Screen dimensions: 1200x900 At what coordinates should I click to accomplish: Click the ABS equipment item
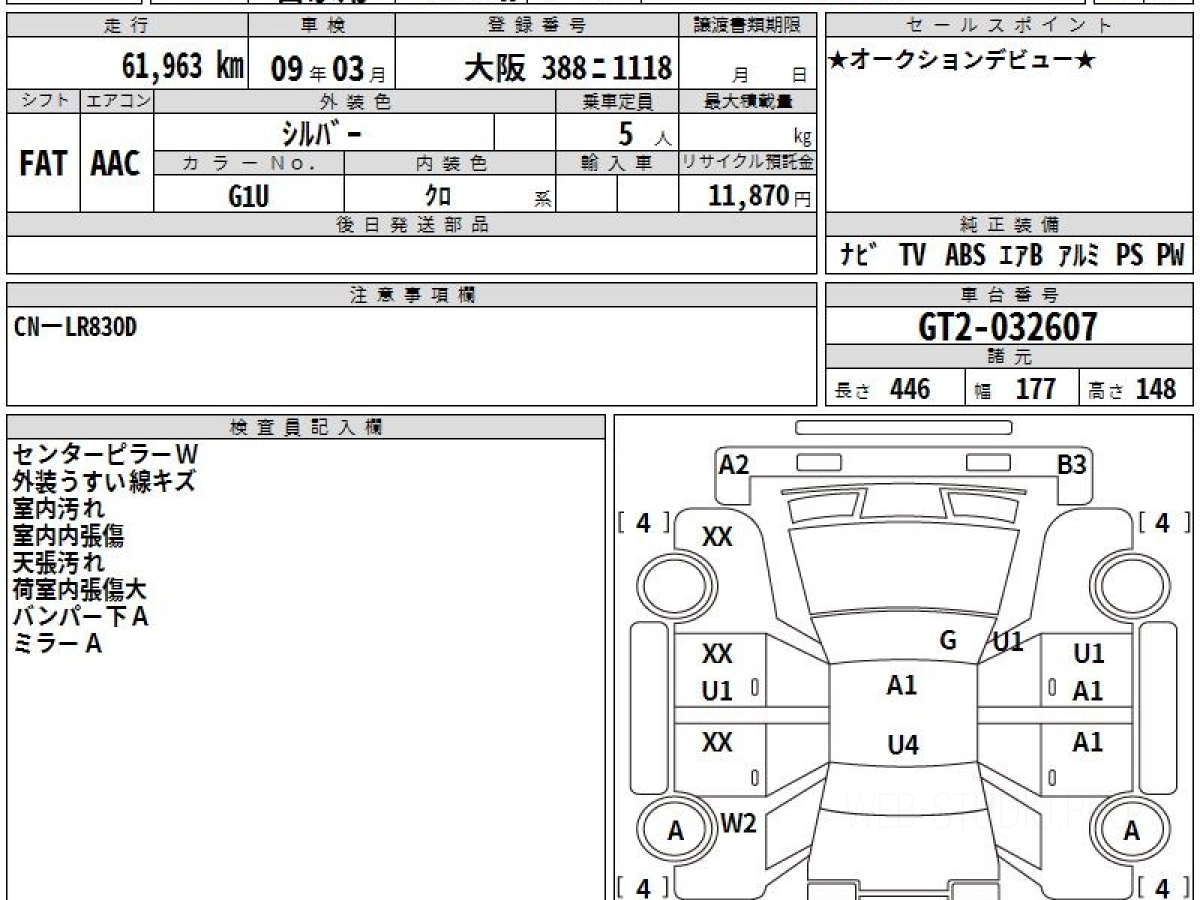pyautogui.click(x=965, y=256)
